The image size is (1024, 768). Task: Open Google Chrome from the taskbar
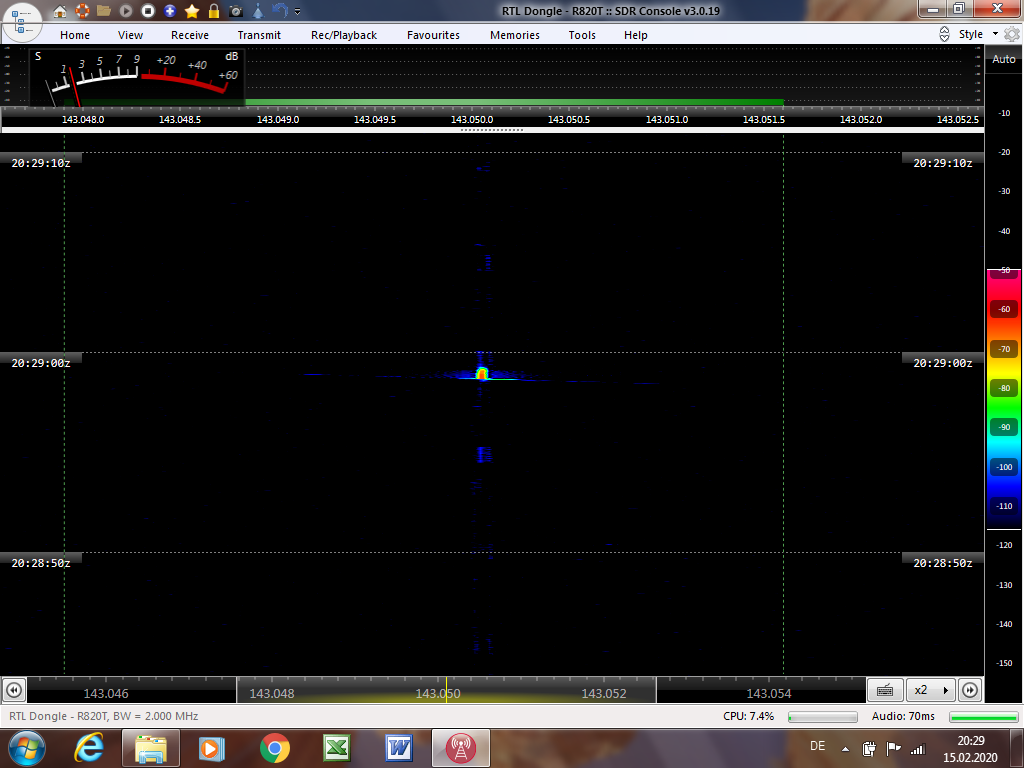[x=275, y=748]
